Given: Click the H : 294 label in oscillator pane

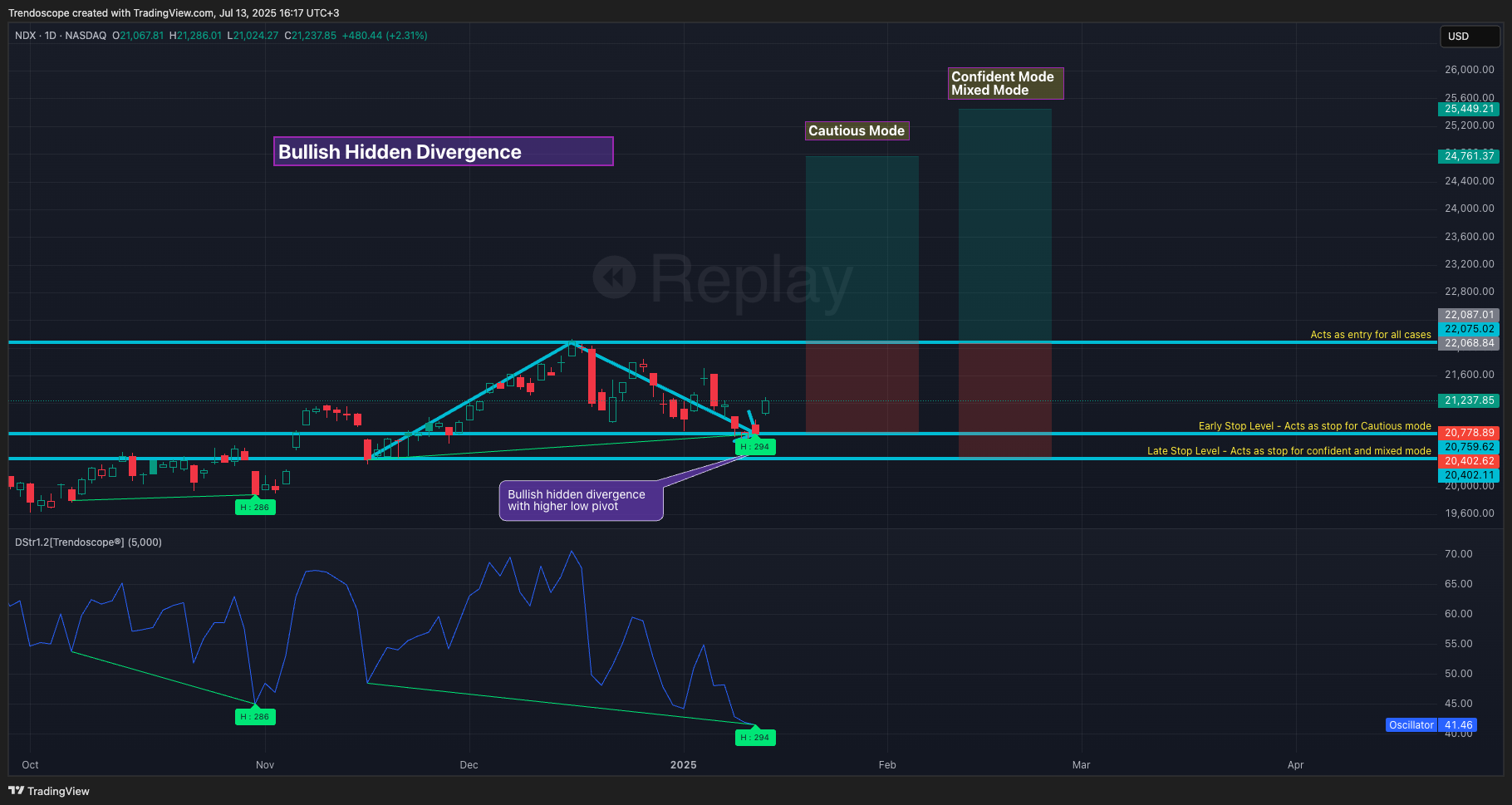Looking at the screenshot, I should click(x=755, y=737).
